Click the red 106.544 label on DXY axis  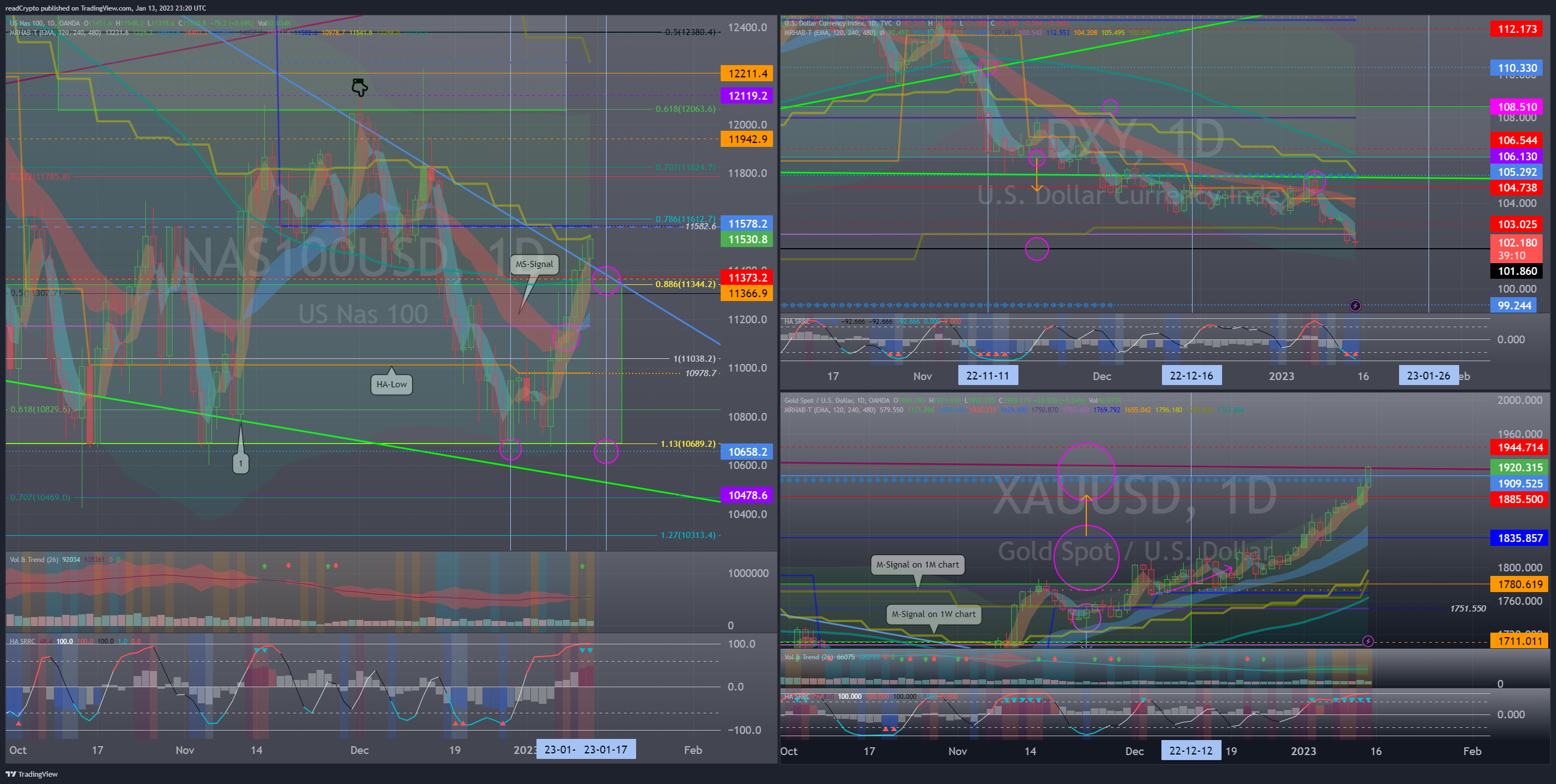coord(1516,140)
